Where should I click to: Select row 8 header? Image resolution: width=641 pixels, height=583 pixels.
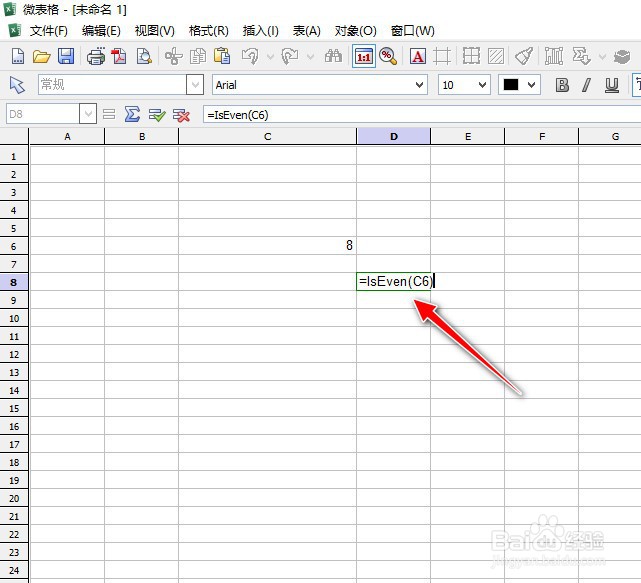pos(14,282)
